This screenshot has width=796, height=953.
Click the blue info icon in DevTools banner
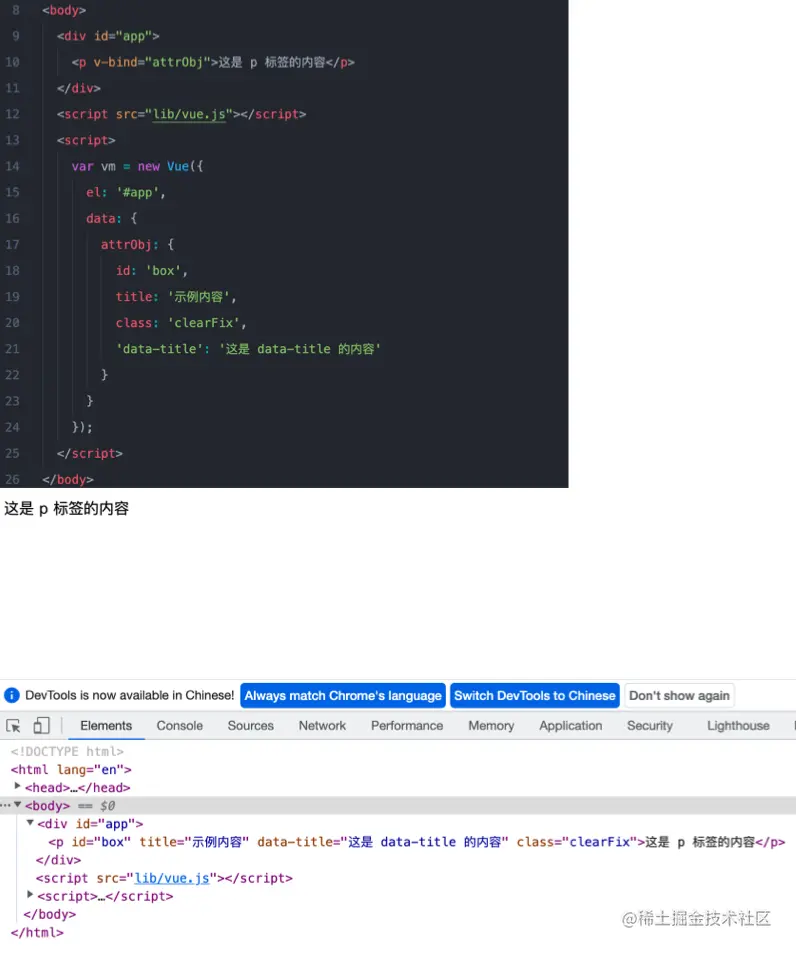pos(12,695)
